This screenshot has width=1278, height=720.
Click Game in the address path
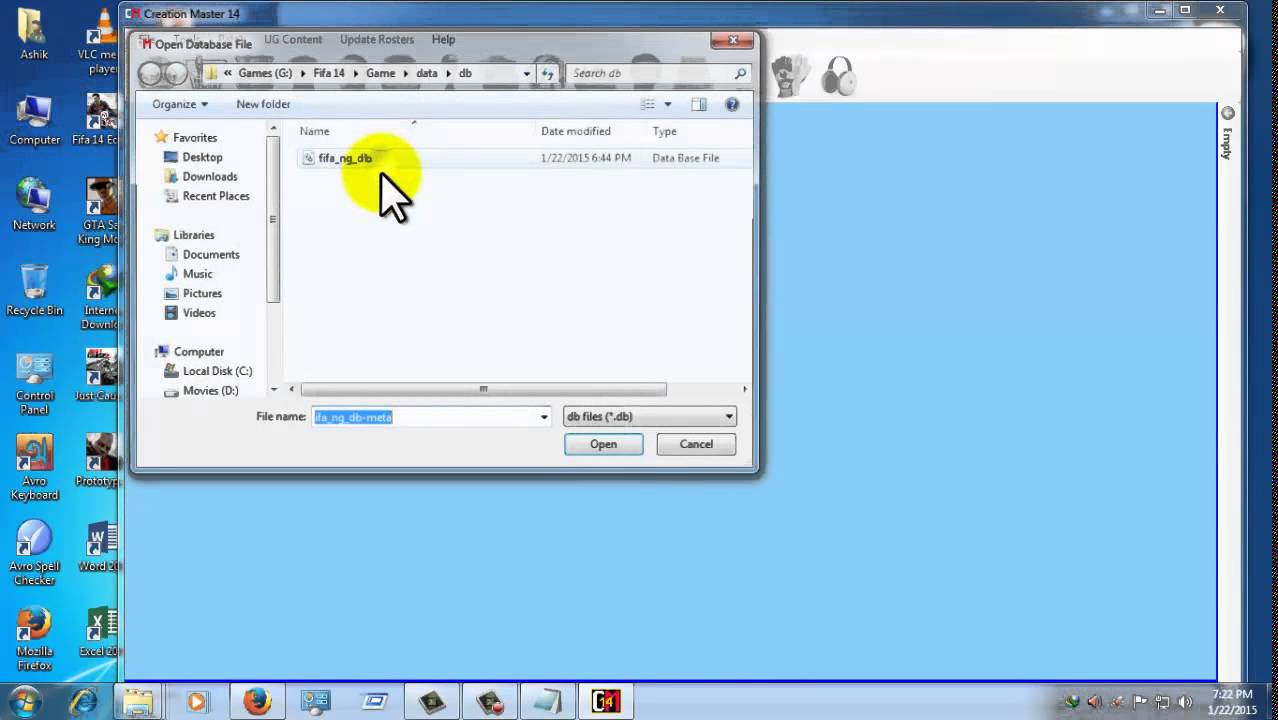click(380, 73)
